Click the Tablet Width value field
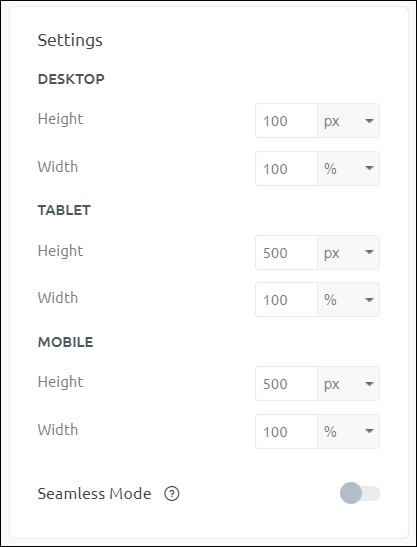Screen dimensions: 417x547 (x=286, y=300)
